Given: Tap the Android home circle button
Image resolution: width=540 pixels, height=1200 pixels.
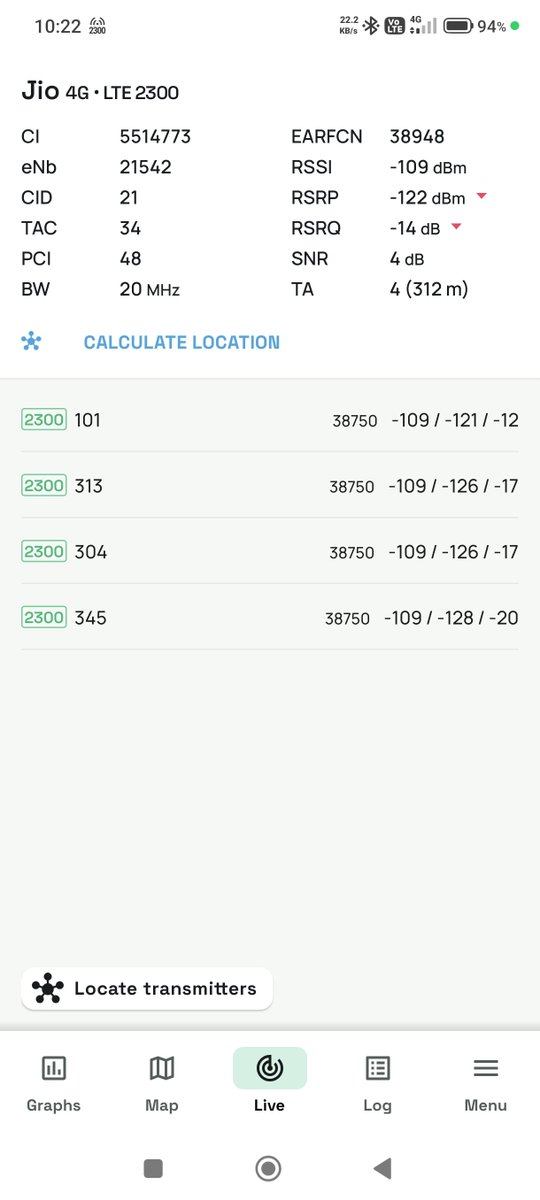Looking at the screenshot, I should [268, 1167].
